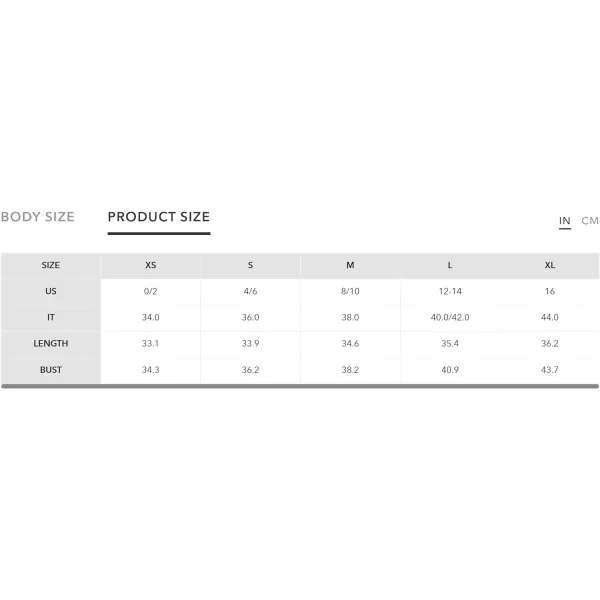The width and height of the screenshot is (600, 600).
Task: Click the M column header
Action: coord(350,265)
